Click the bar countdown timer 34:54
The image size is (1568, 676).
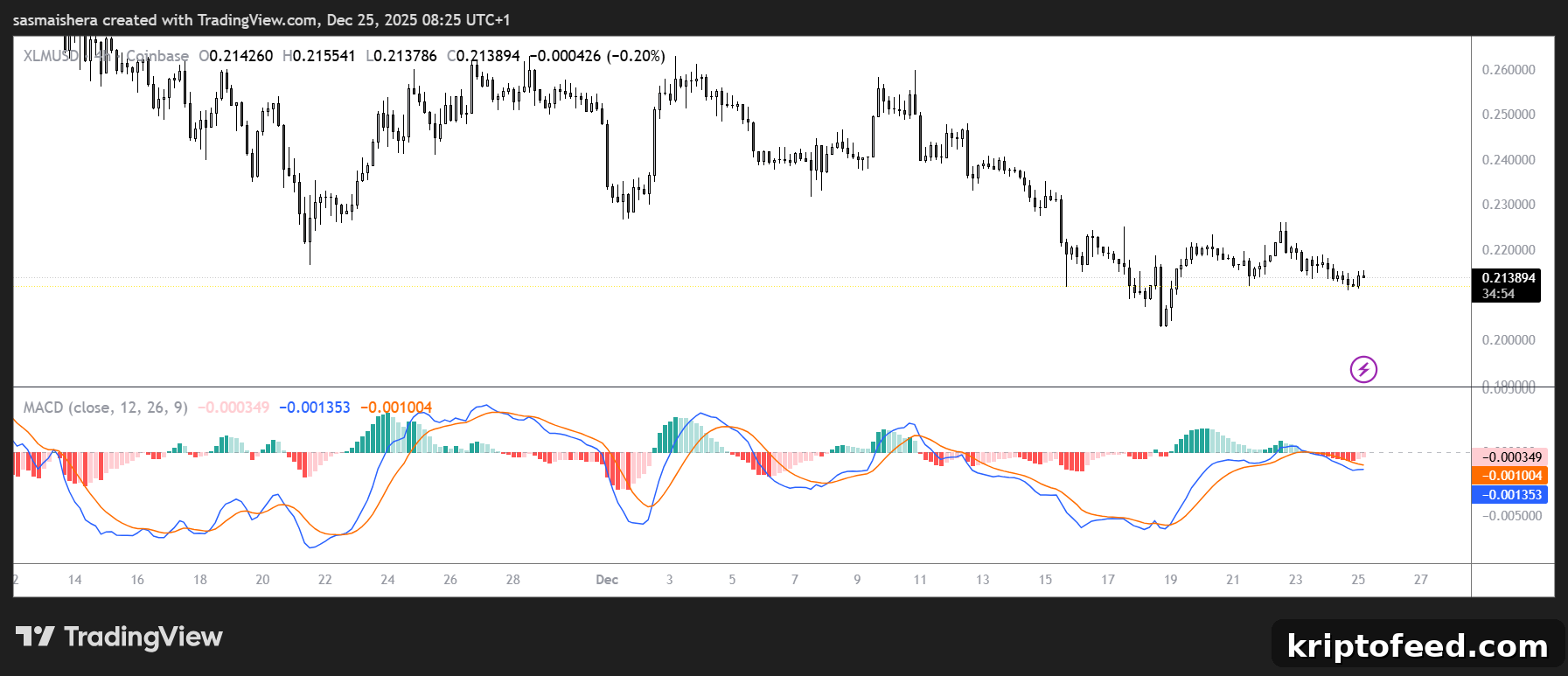[x=1498, y=294]
